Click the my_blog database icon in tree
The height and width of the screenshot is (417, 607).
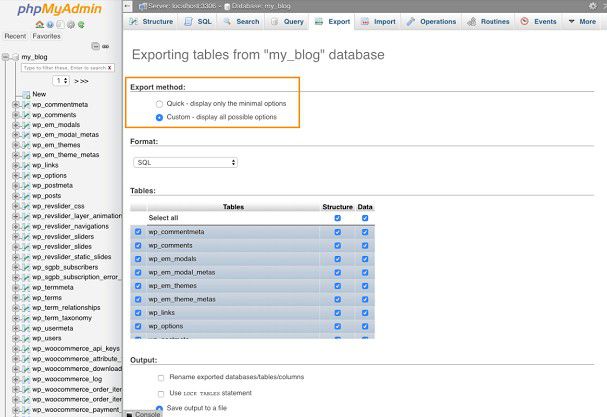coord(15,57)
